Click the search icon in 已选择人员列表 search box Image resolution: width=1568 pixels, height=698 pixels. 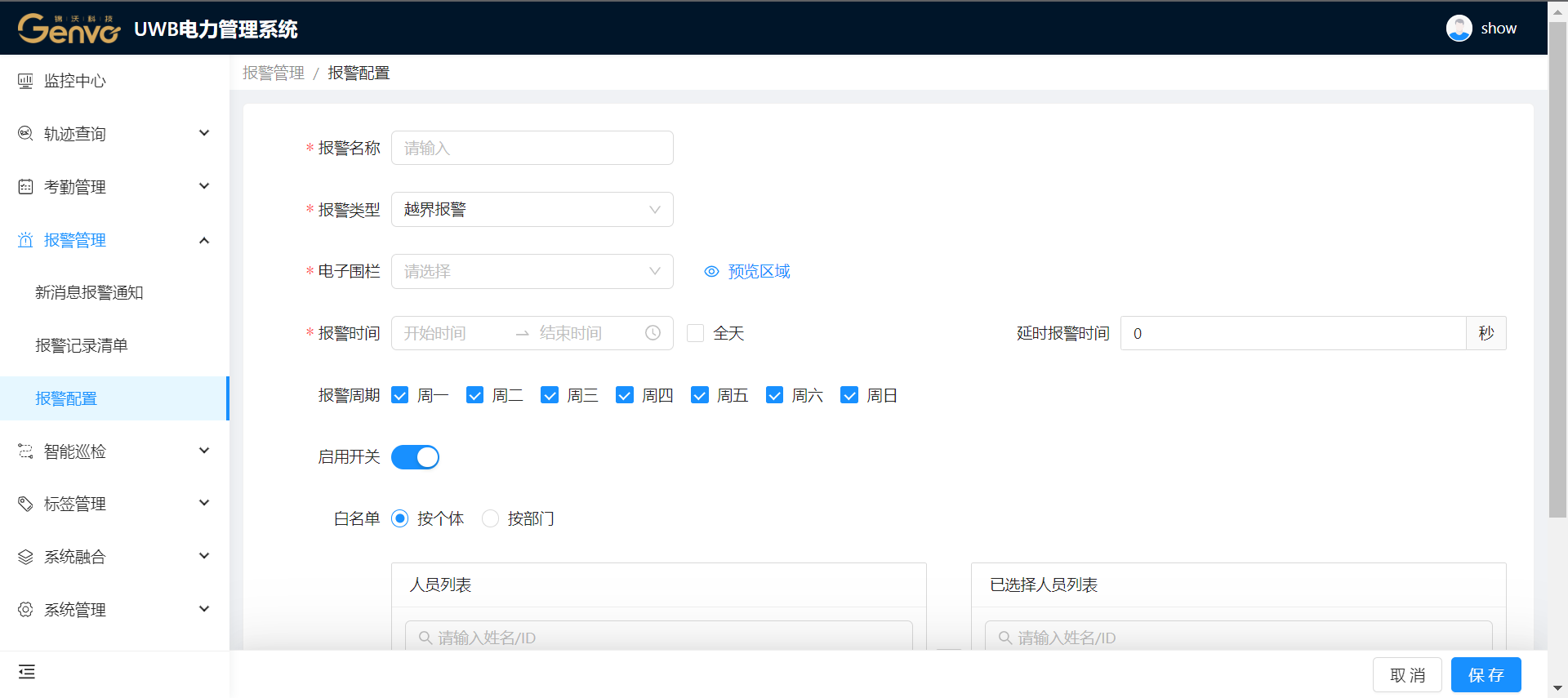[1004, 638]
